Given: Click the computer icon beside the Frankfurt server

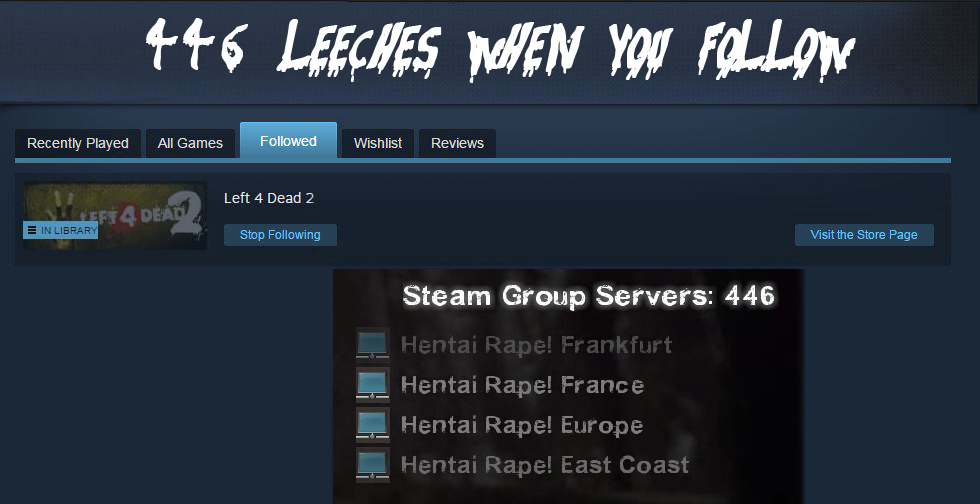Looking at the screenshot, I should click(372, 344).
